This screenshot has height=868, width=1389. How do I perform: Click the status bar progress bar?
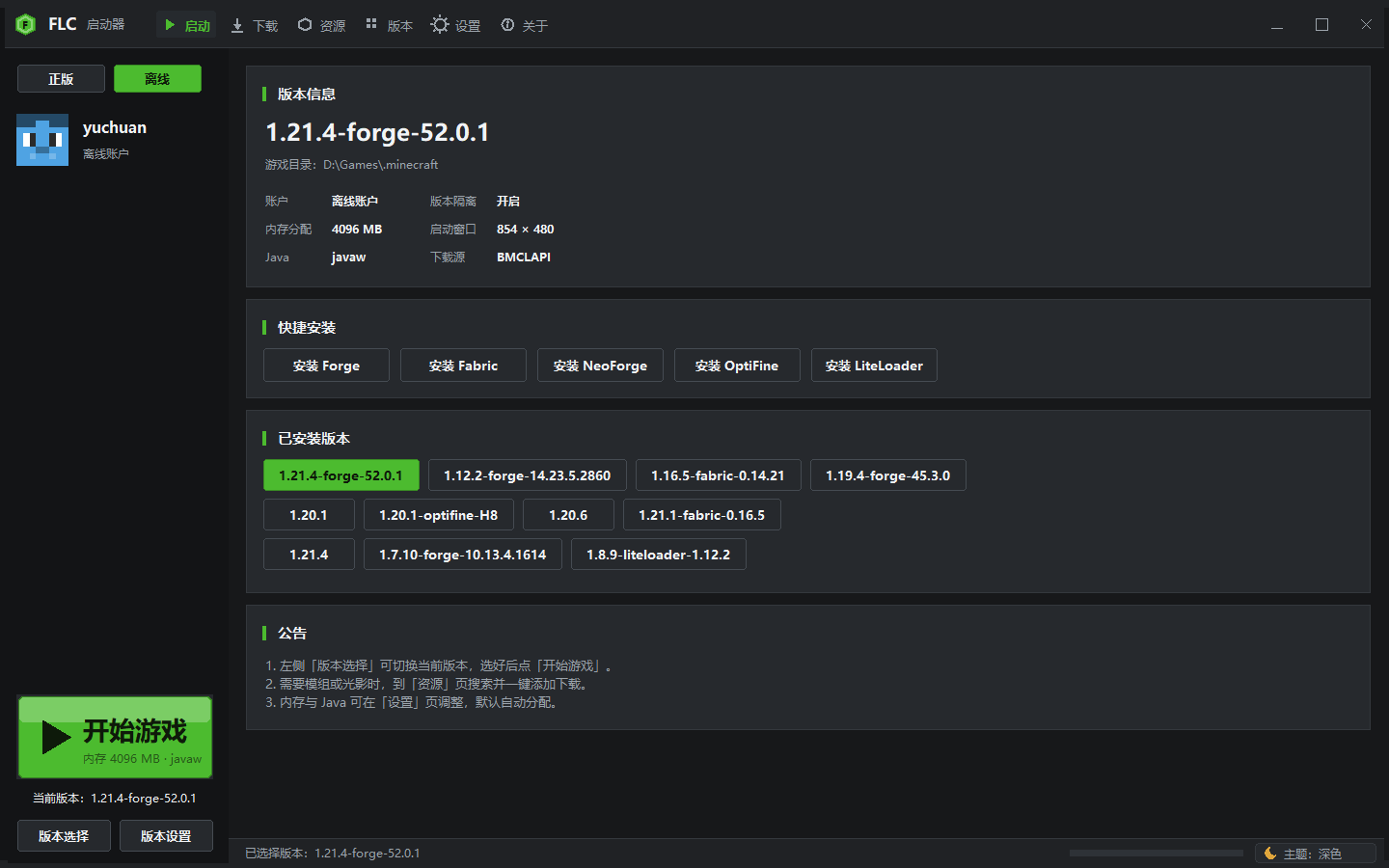[x=1156, y=854]
